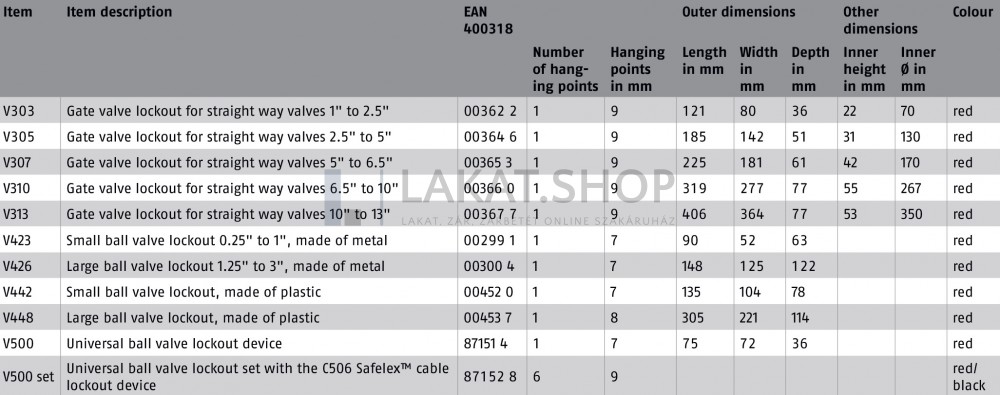Click the V500 set item row label

click(28, 376)
